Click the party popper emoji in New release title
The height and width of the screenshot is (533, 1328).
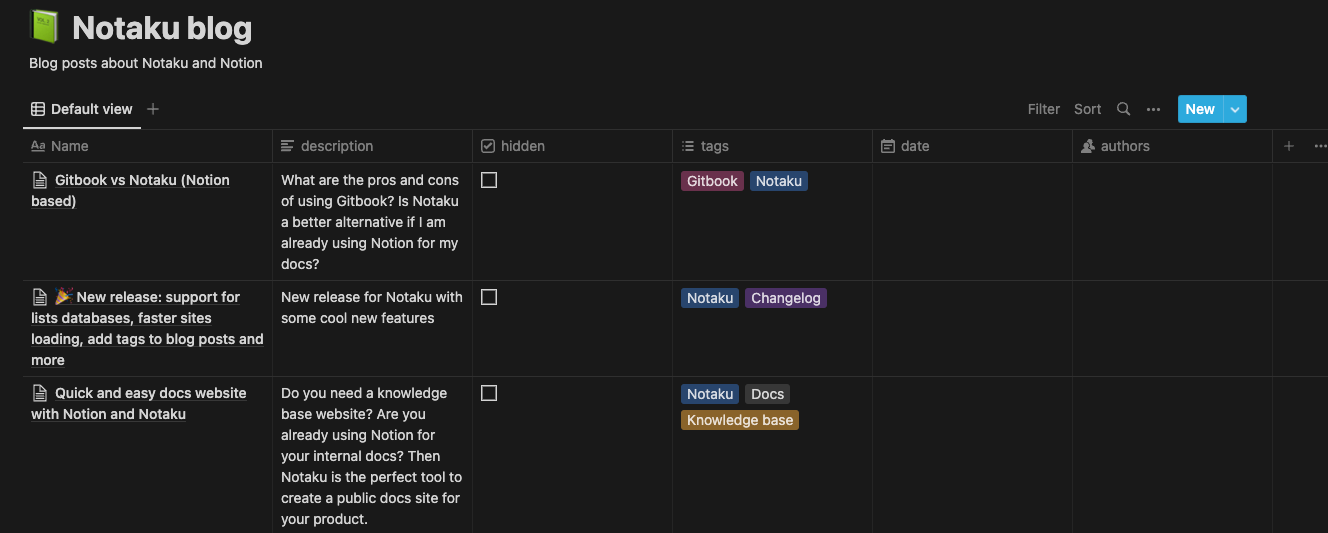click(64, 296)
